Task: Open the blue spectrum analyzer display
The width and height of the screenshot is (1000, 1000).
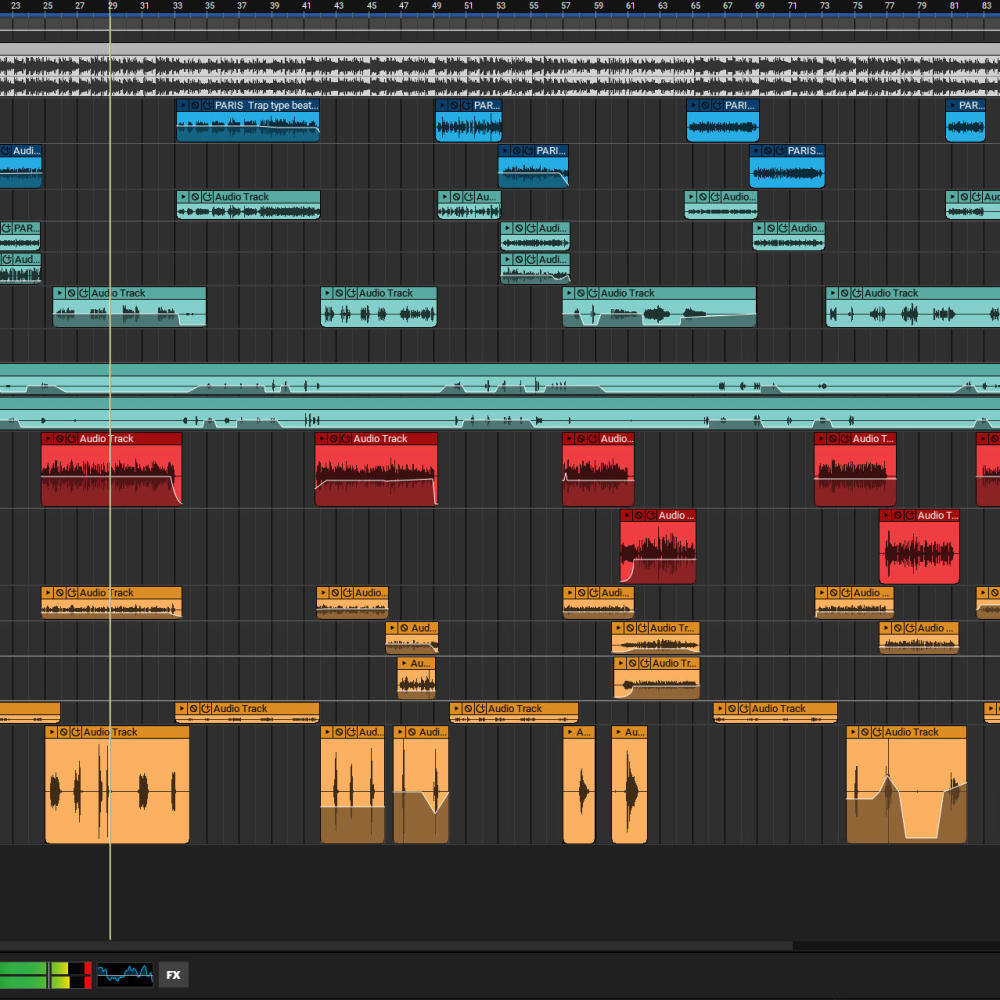Action: (125, 974)
